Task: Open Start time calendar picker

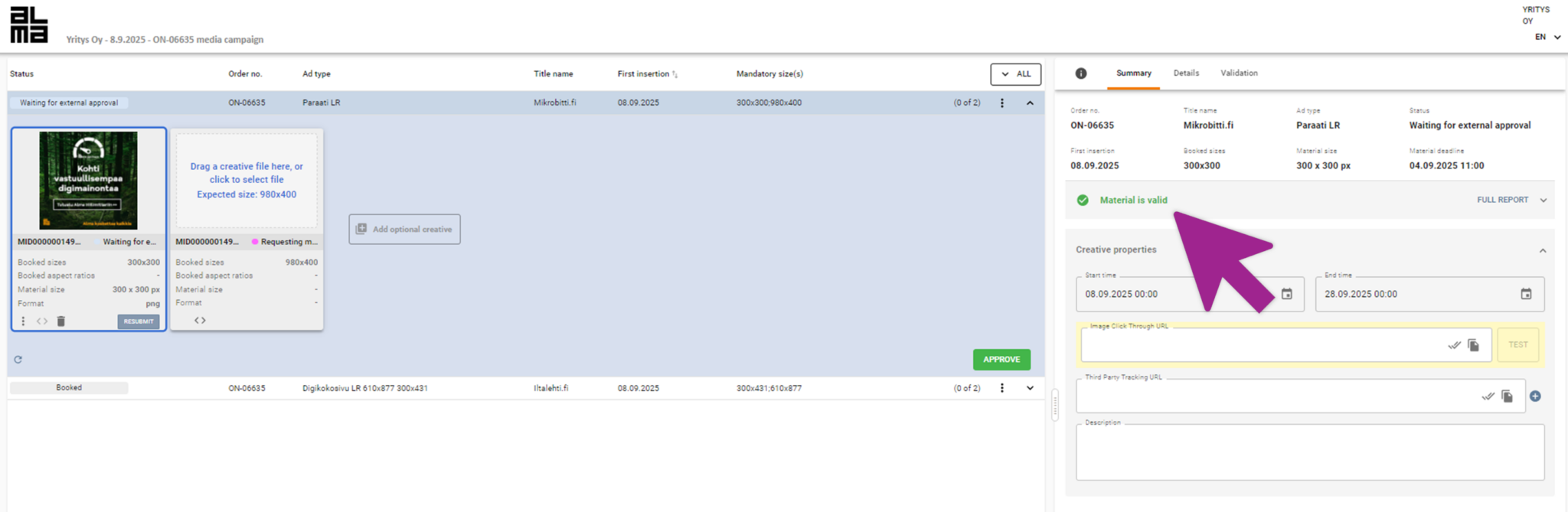Action: (x=1287, y=294)
